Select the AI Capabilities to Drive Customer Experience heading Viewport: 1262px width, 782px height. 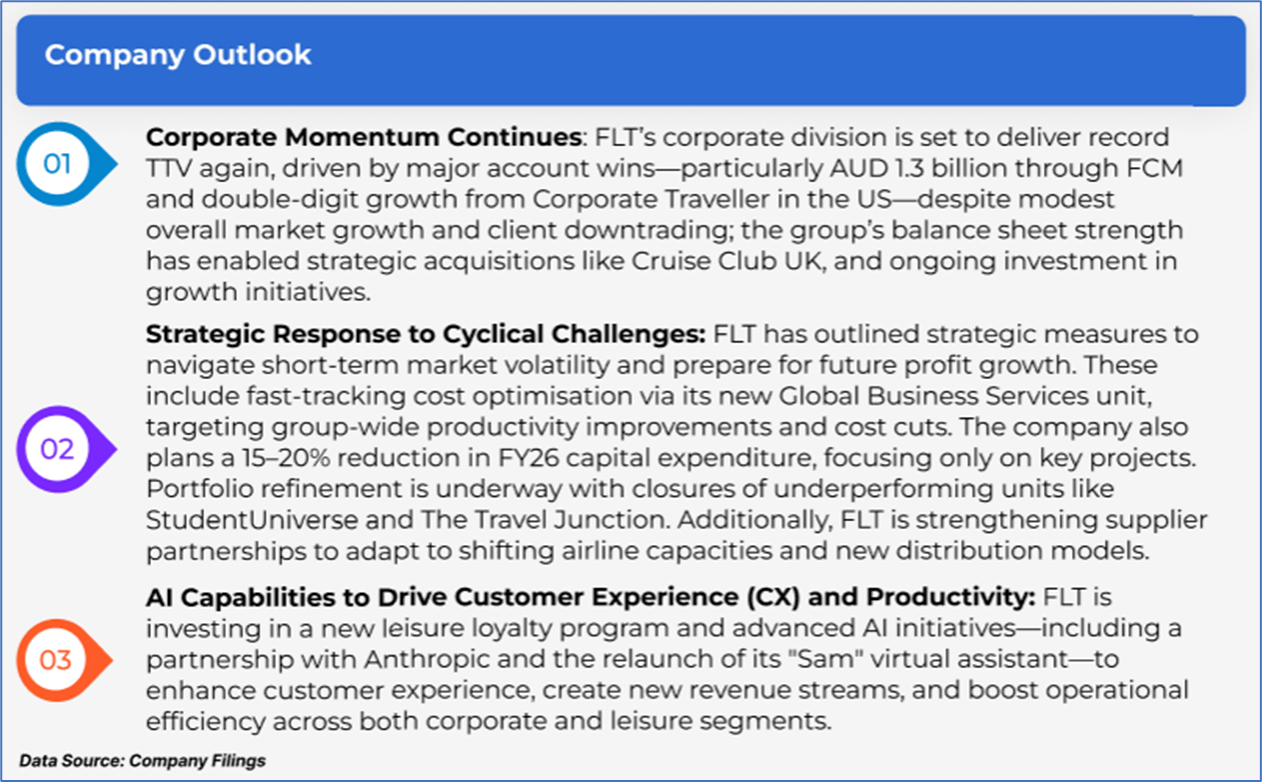(590, 598)
